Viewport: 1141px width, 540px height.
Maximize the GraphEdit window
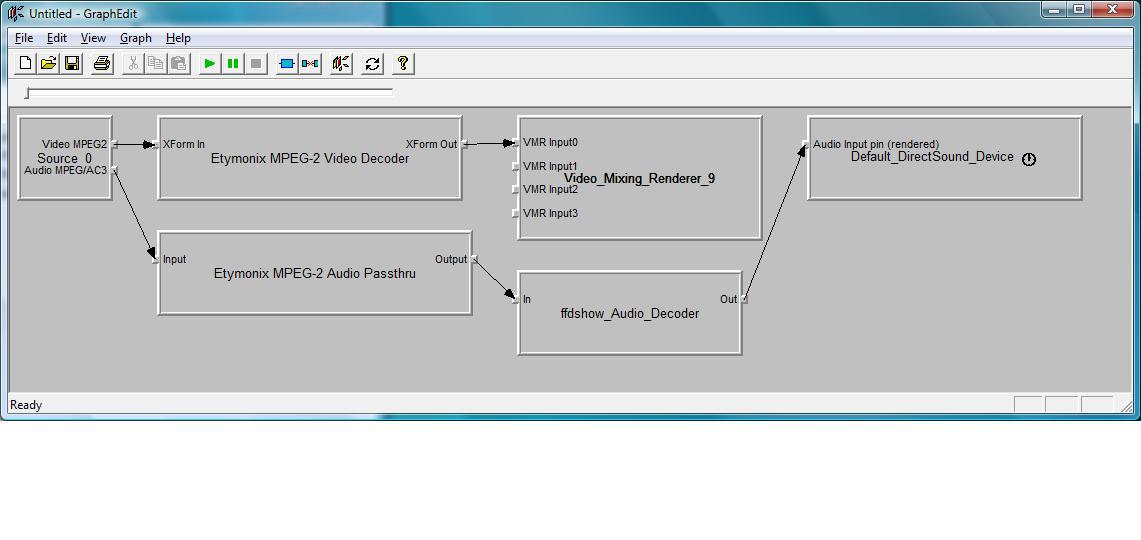coord(1078,9)
